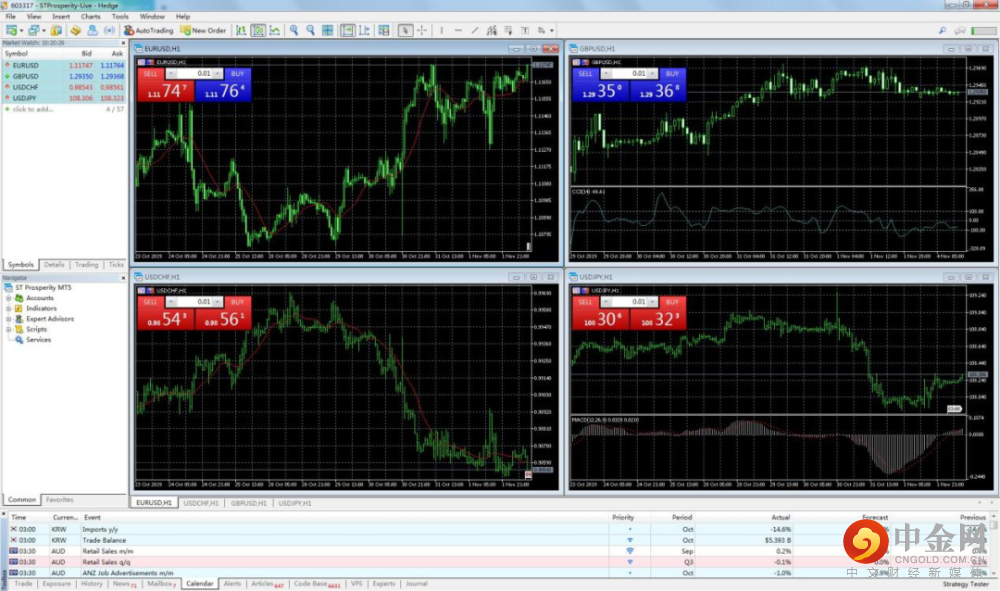The height and width of the screenshot is (591, 1000).
Task: Select the channel drawing tool icon
Action: pyautogui.click(x=491, y=30)
